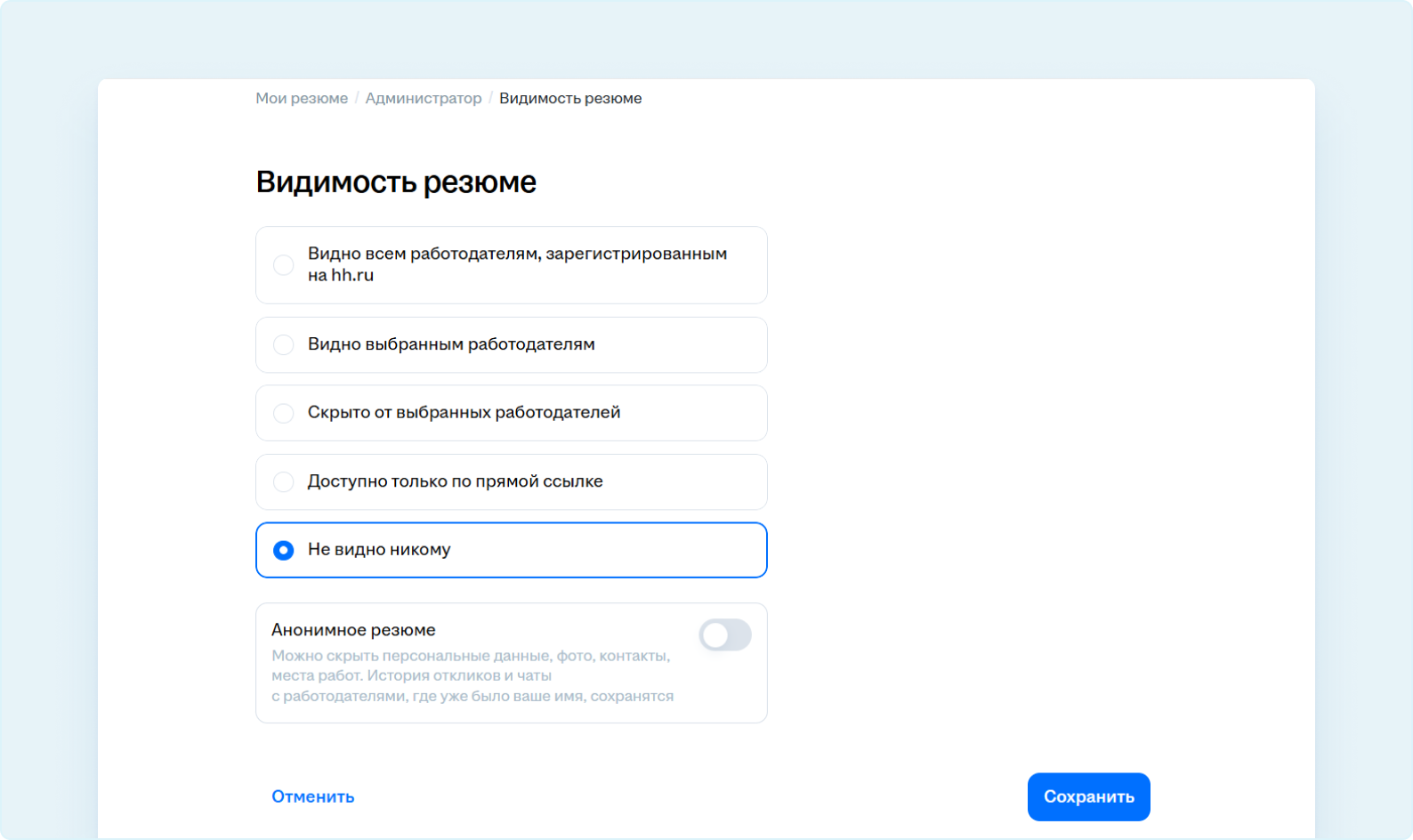
Task: Click the 'Скрыто от выбранных работодателей' label text
Action: tap(464, 413)
